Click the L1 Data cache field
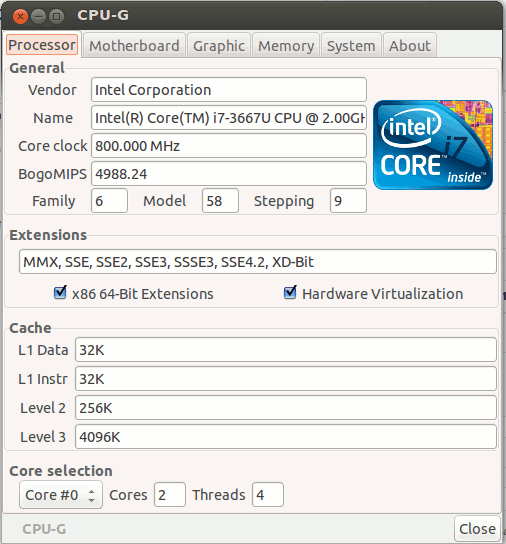 point(286,350)
